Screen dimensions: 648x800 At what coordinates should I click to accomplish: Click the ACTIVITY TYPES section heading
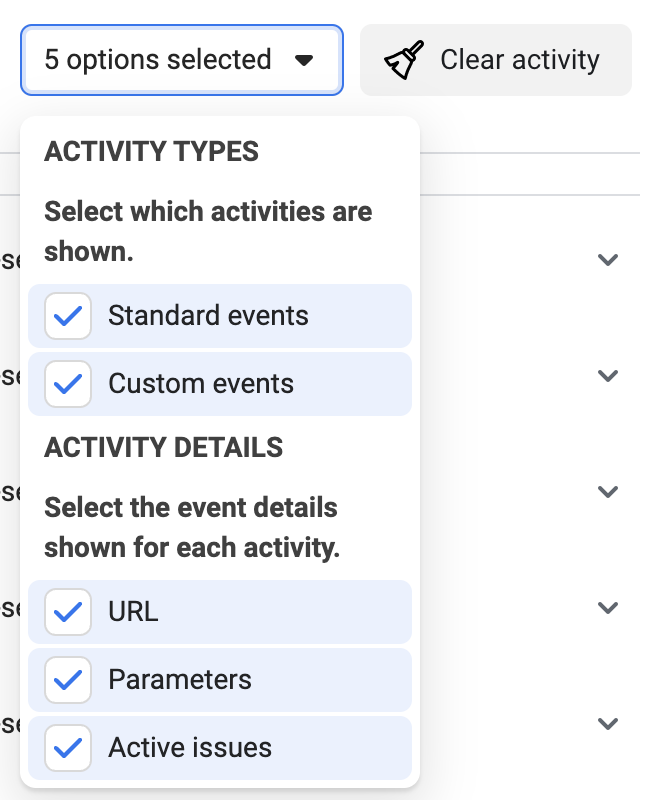pyautogui.click(x=152, y=152)
